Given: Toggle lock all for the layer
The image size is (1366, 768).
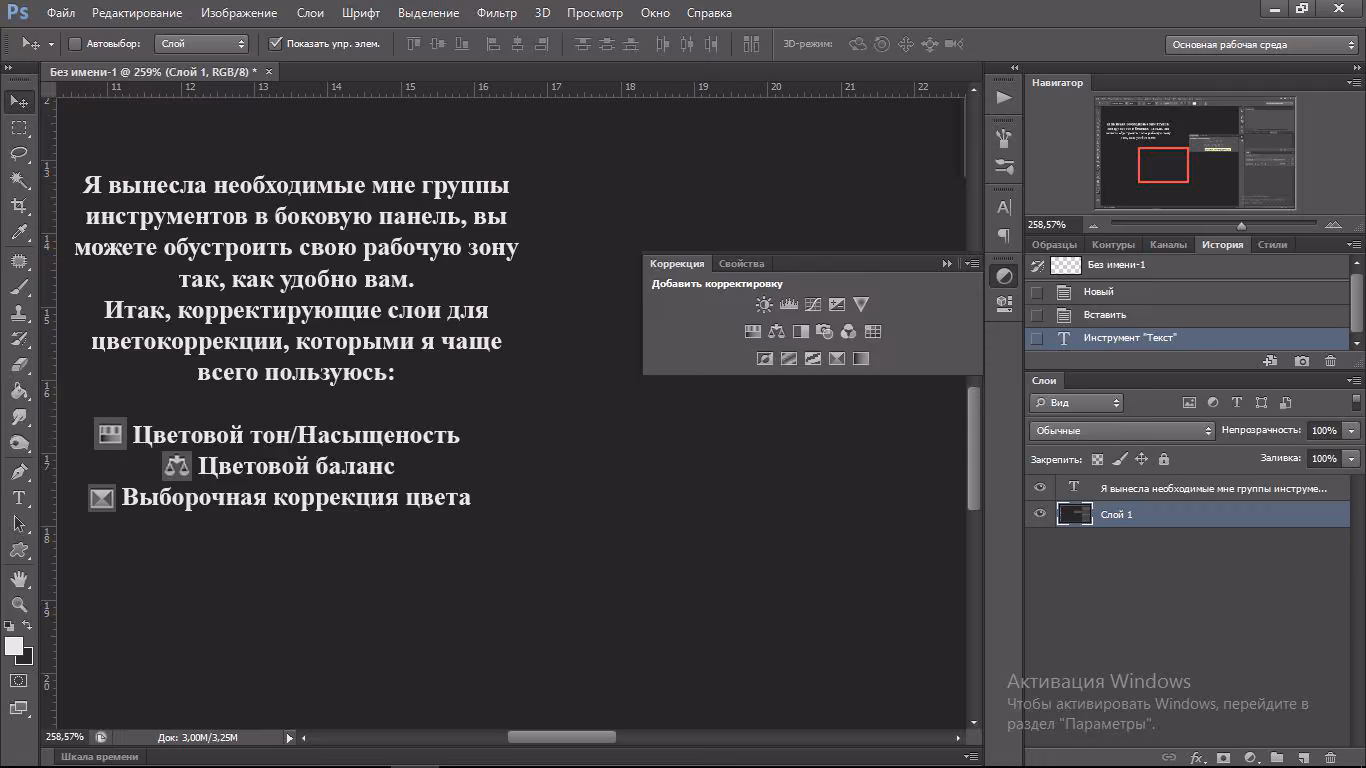Looking at the screenshot, I should pos(1163,459).
